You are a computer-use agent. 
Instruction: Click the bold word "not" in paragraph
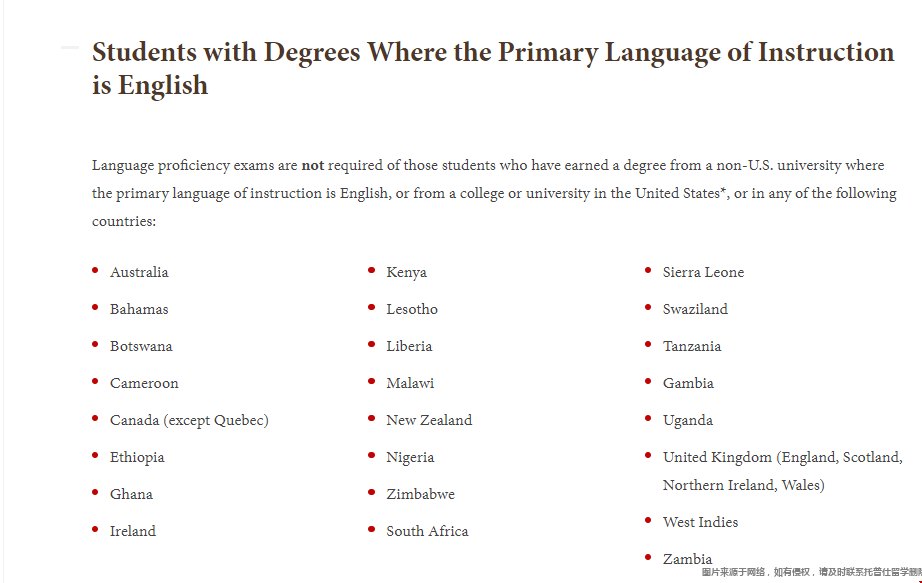point(312,166)
